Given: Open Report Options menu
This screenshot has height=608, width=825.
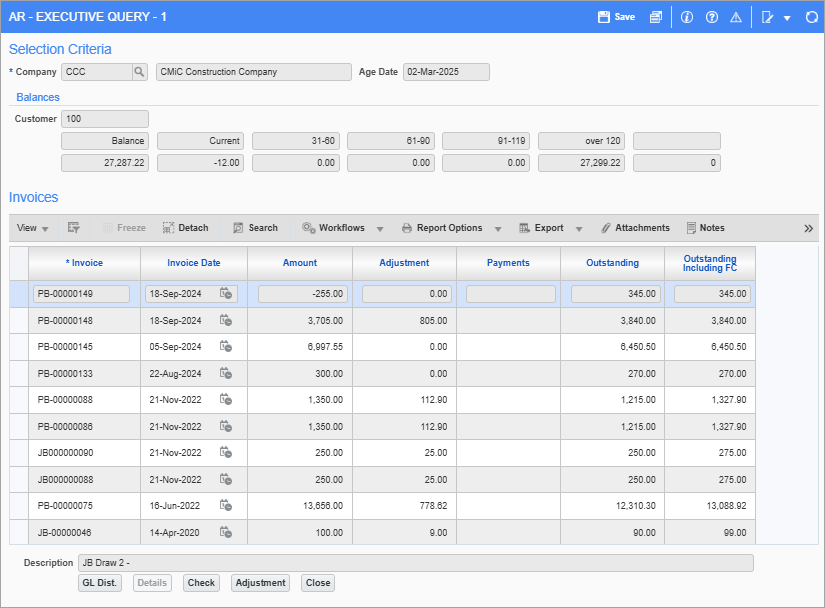Looking at the screenshot, I should click(x=442, y=228).
